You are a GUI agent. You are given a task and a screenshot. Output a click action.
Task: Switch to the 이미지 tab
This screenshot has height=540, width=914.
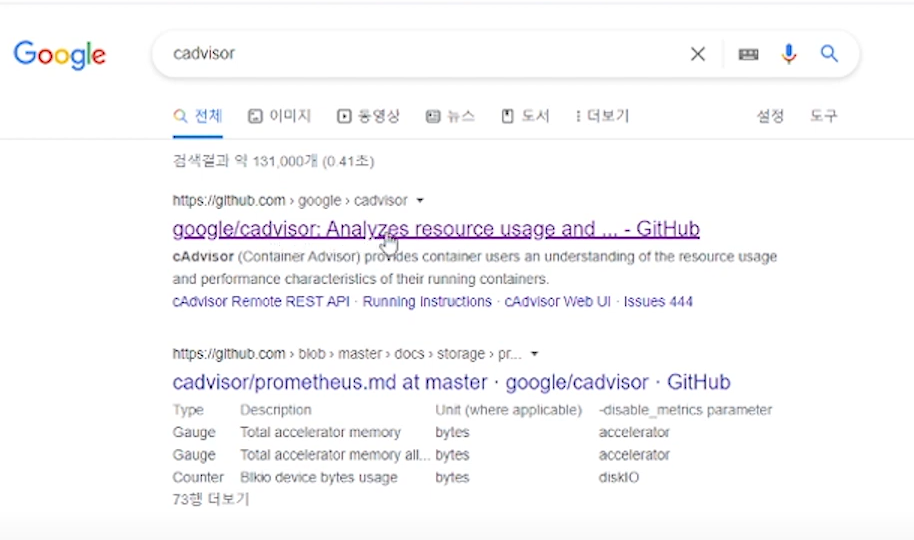pos(279,116)
